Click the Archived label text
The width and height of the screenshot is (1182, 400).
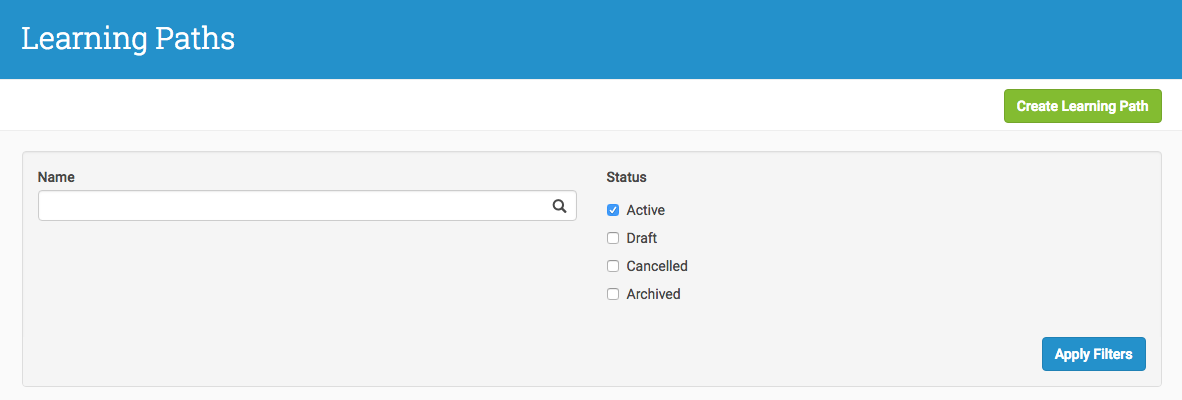(653, 294)
